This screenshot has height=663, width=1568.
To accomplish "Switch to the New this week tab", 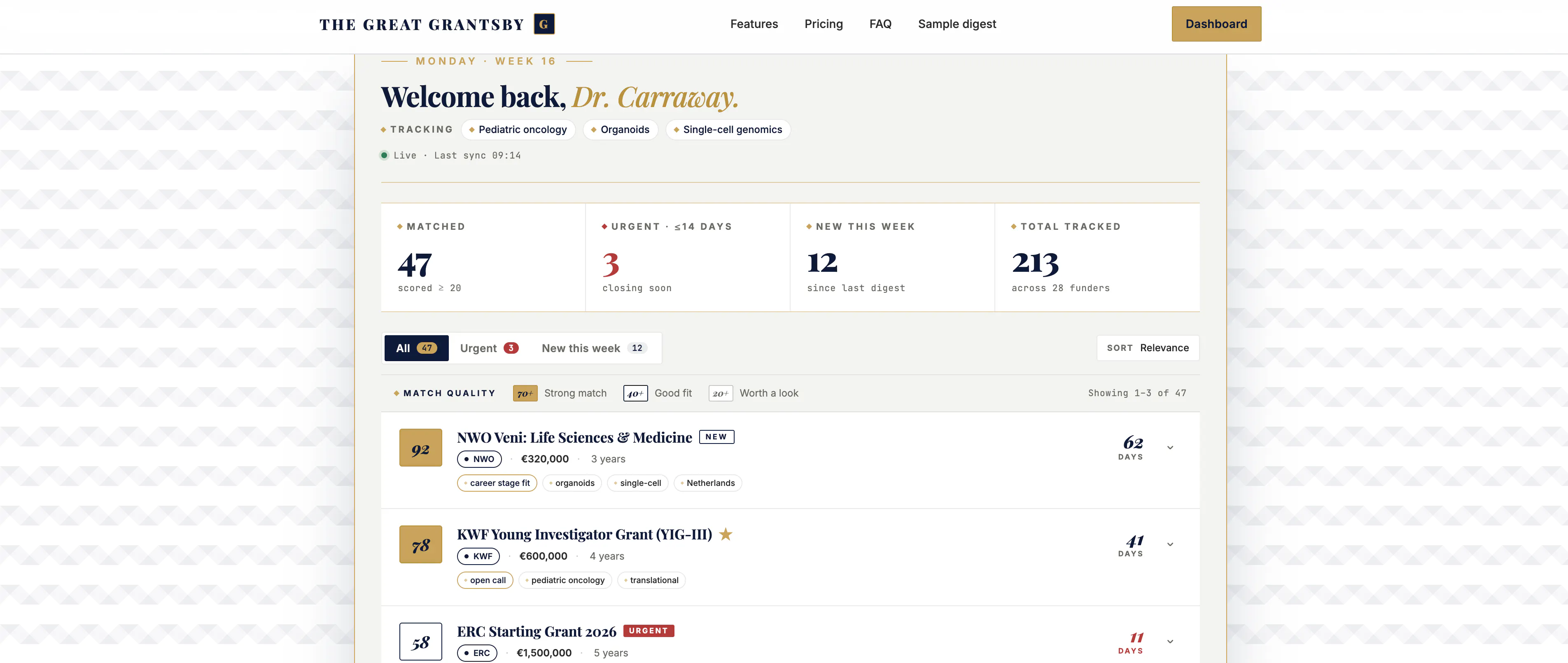I will pos(594,348).
